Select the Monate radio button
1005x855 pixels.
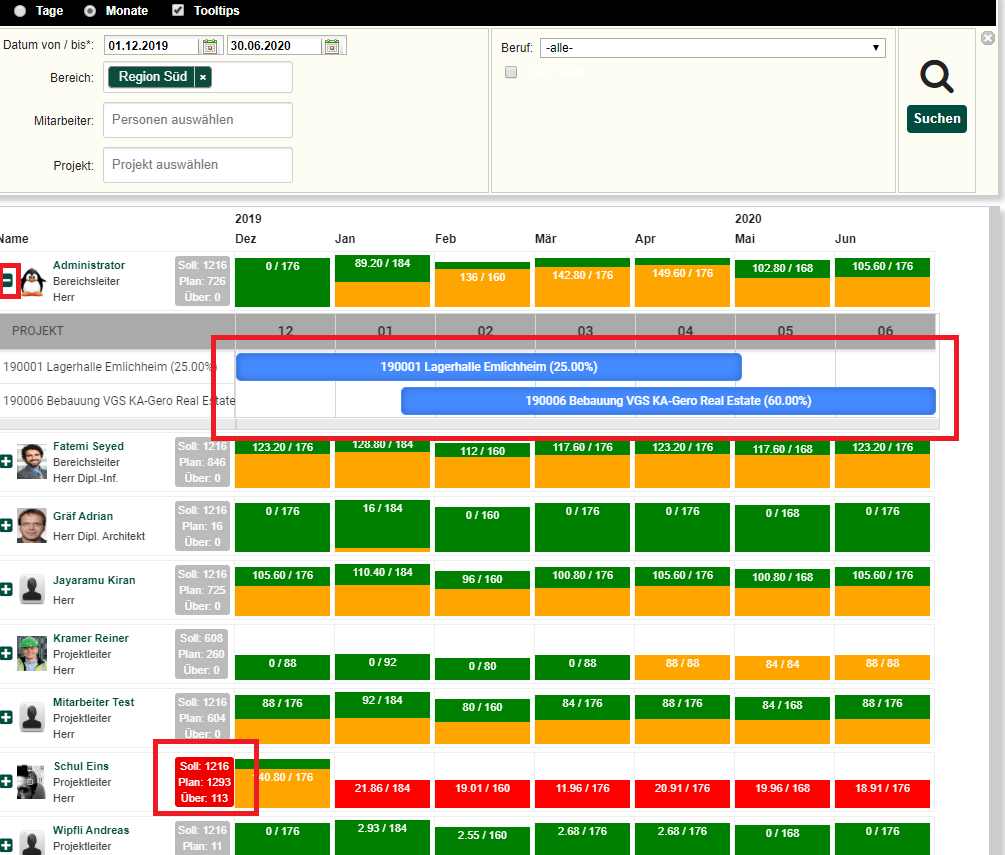[x=90, y=11]
